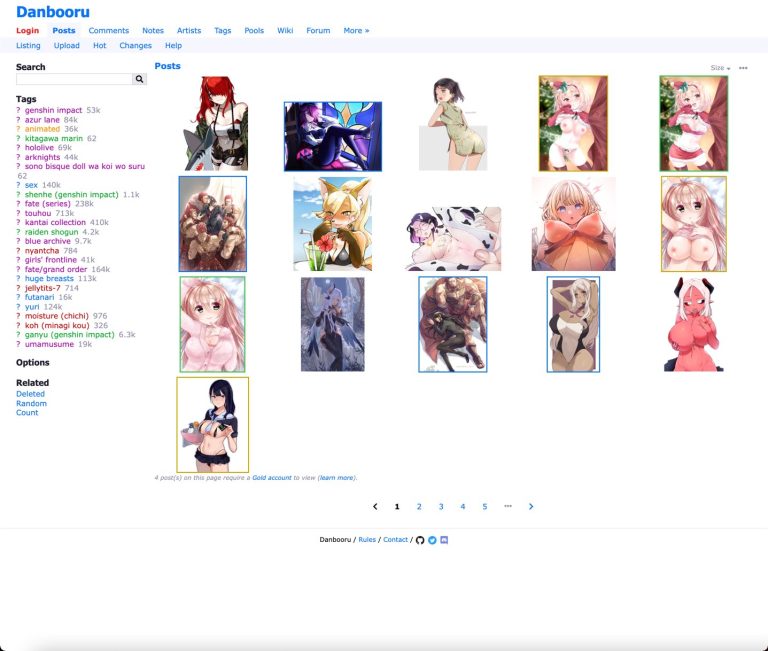The image size is (768, 651).
Task: Open the Discord icon in the footer
Action: click(444, 540)
